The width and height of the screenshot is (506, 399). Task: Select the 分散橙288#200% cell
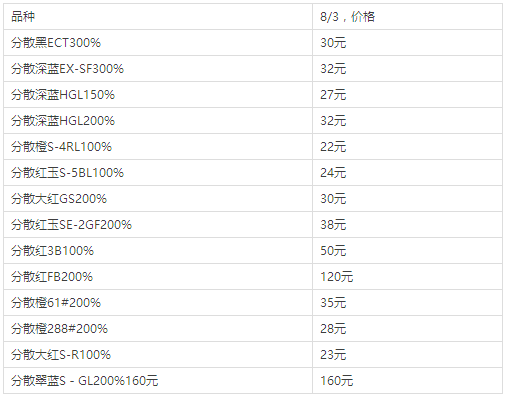pos(158,329)
